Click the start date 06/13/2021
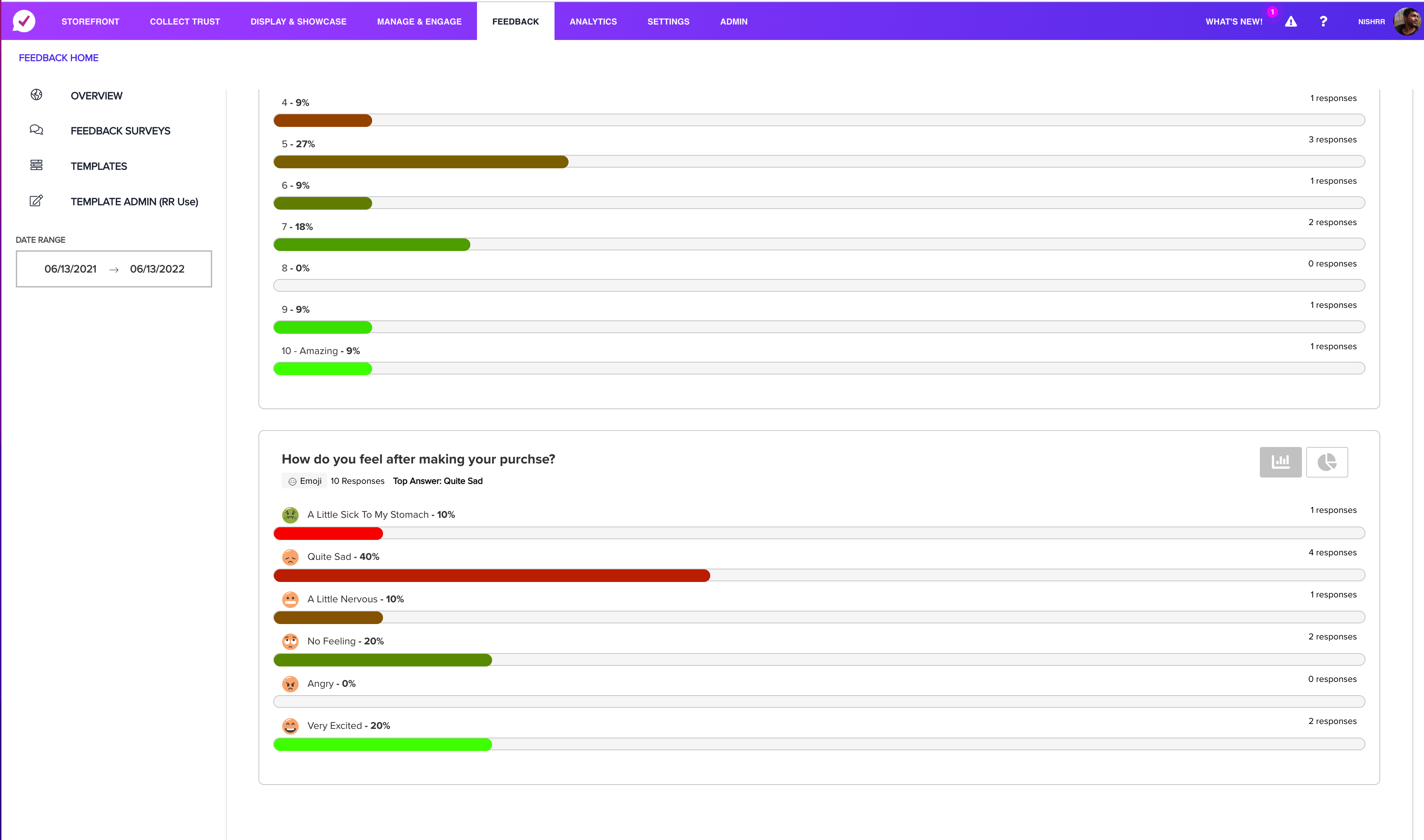1424x840 pixels. click(x=70, y=269)
